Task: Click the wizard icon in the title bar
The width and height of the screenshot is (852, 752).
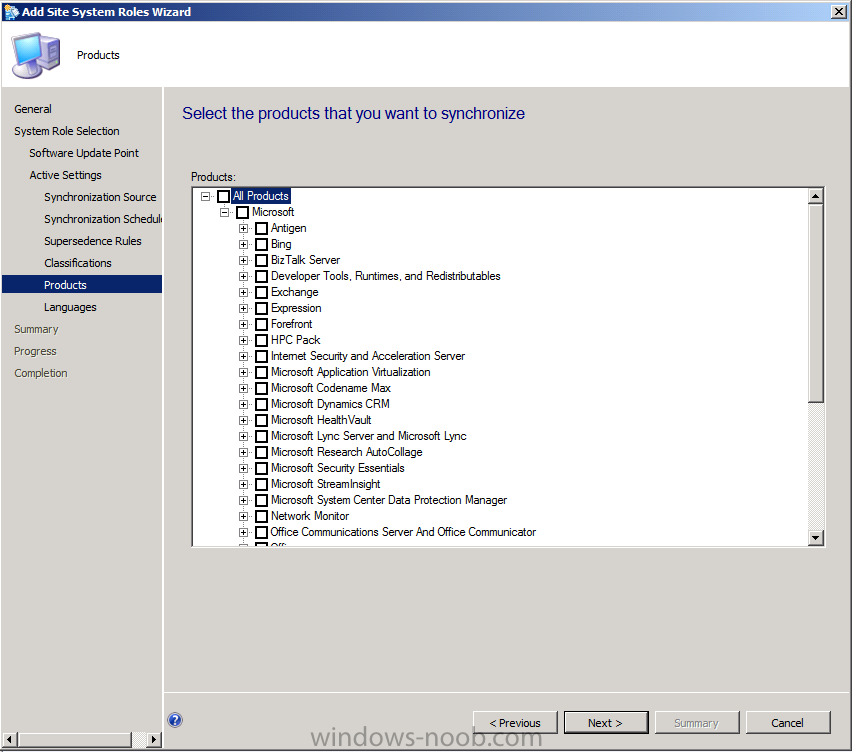Action: tap(11, 11)
